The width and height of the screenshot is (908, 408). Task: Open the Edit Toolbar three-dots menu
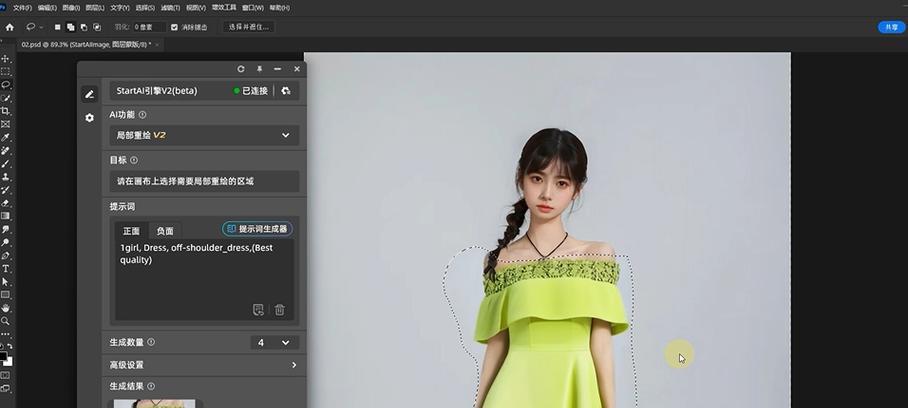pyautogui.click(x=5, y=334)
